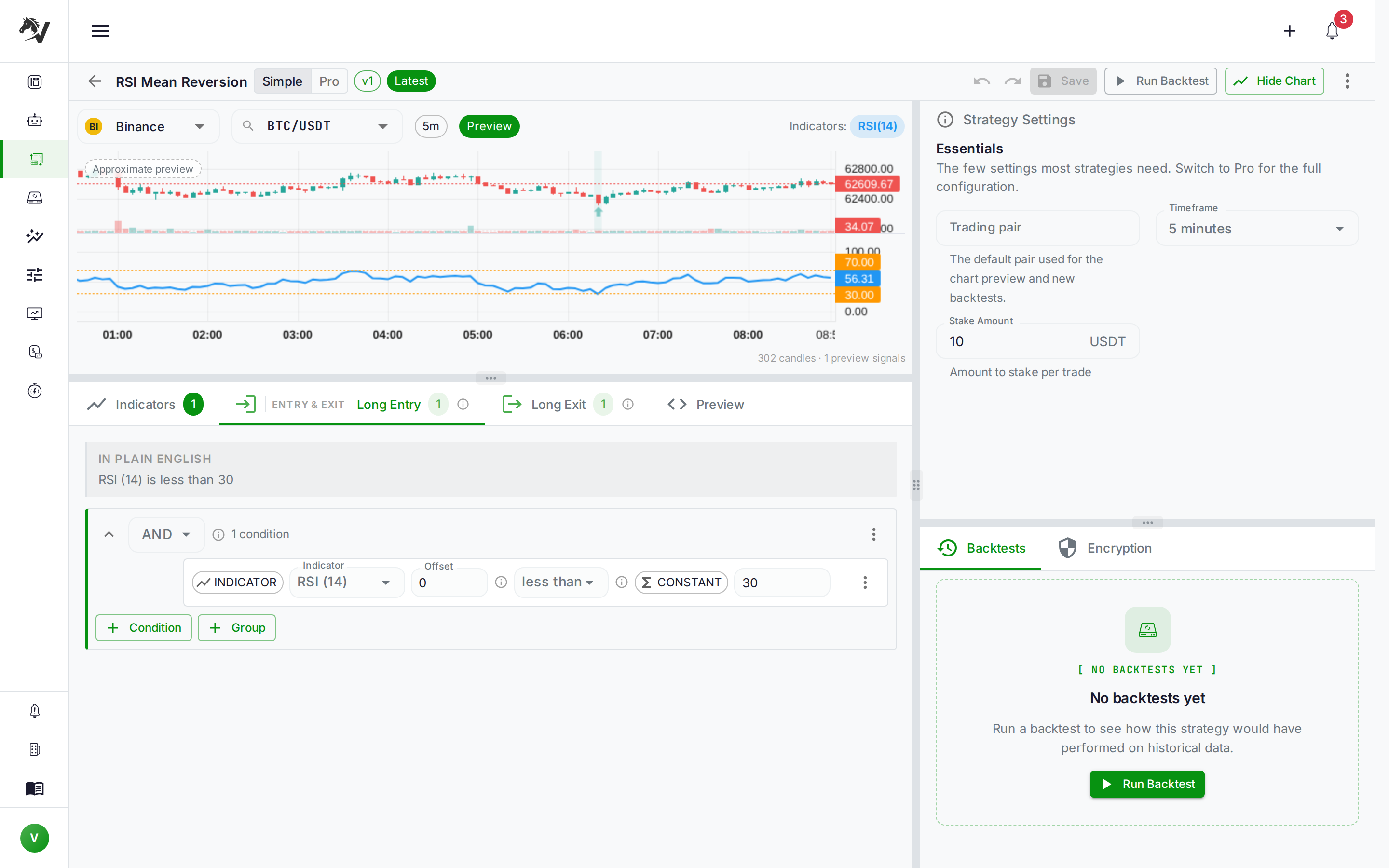The width and height of the screenshot is (1389, 868).
Task: Open the less than comparator dropdown
Action: [x=560, y=582]
